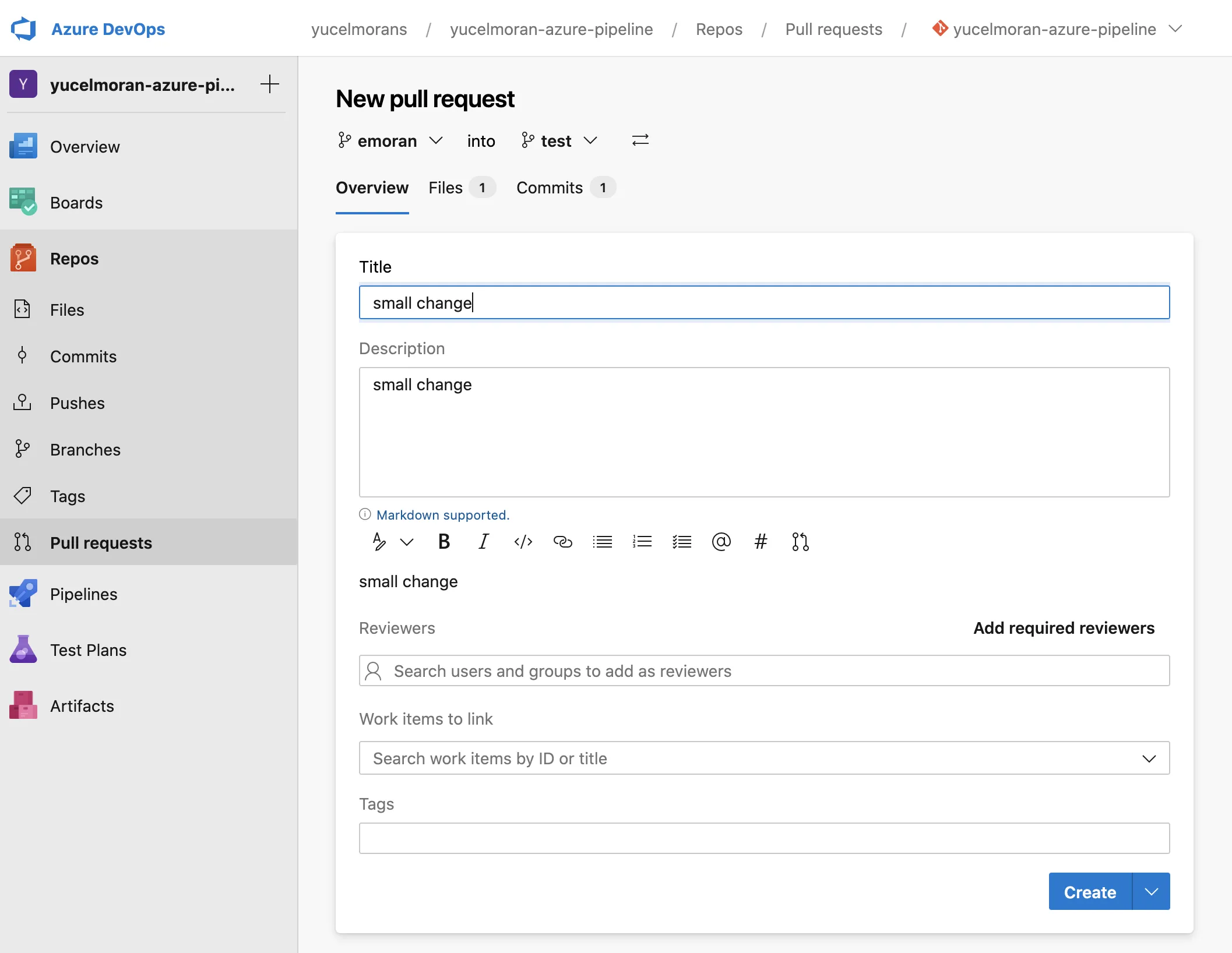Switch to the Files tab
1232x953 pixels.
462,188
